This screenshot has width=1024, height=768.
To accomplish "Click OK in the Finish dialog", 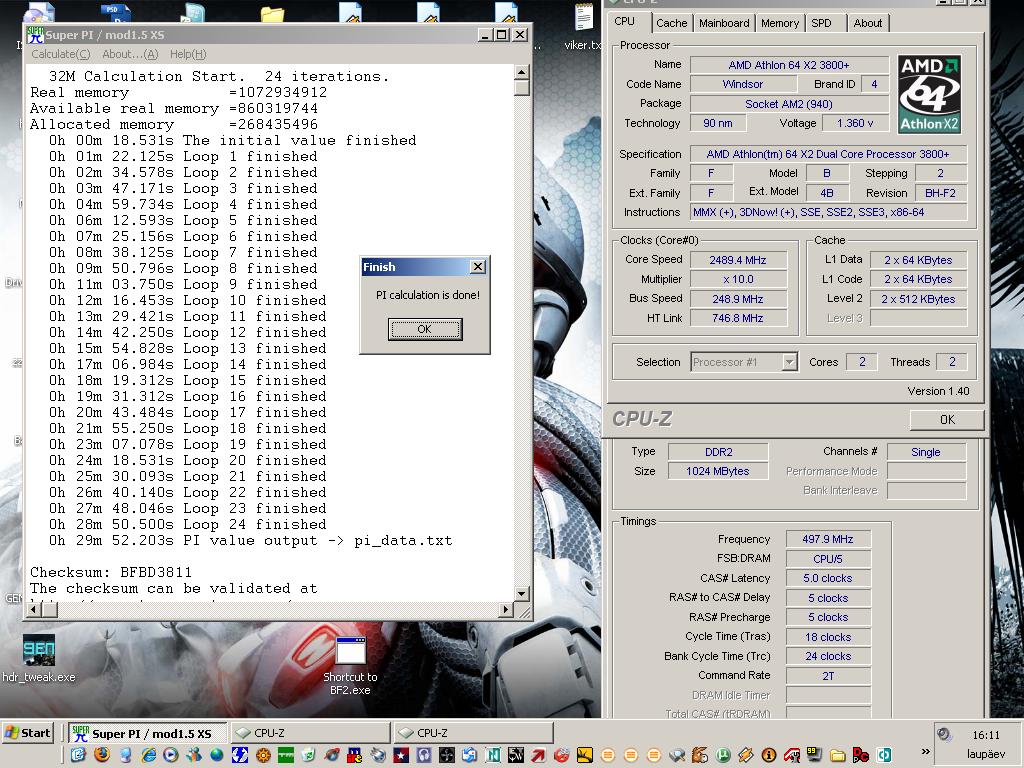I will (424, 329).
